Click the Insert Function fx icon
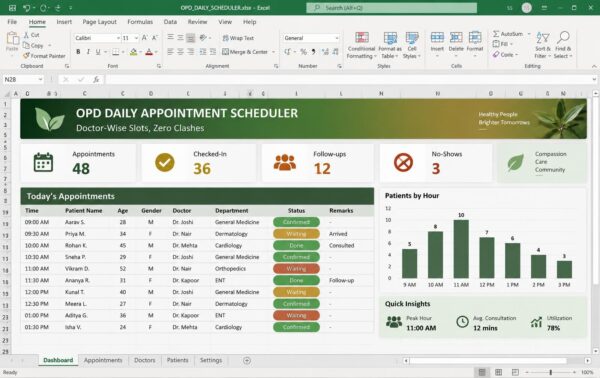This screenshot has height=378, width=600. point(96,80)
